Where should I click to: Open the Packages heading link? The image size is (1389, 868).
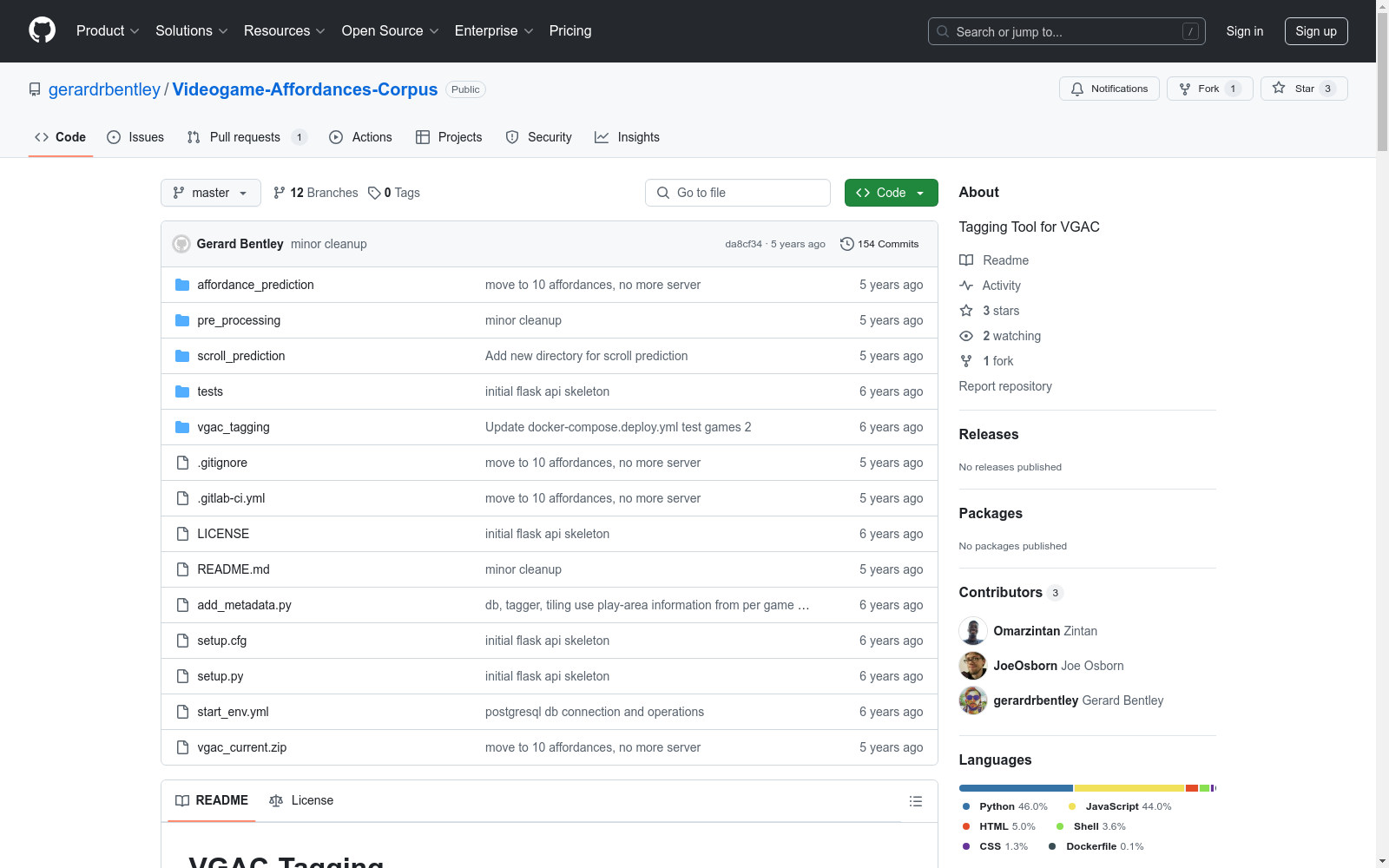(991, 513)
